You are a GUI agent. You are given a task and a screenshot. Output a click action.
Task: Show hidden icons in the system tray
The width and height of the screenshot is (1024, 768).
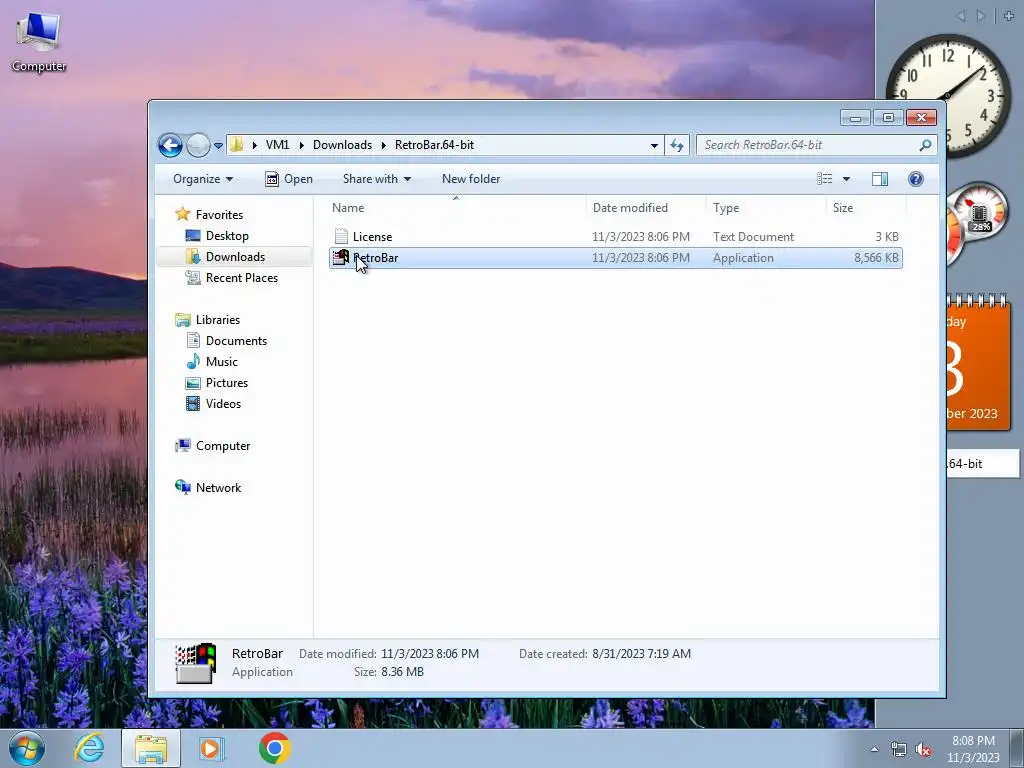pyautogui.click(x=874, y=749)
